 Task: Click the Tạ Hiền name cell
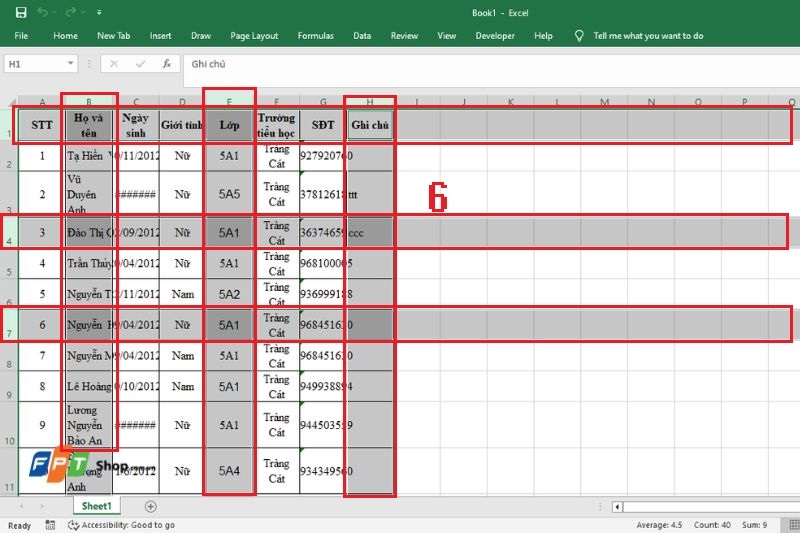pyautogui.click(x=89, y=156)
